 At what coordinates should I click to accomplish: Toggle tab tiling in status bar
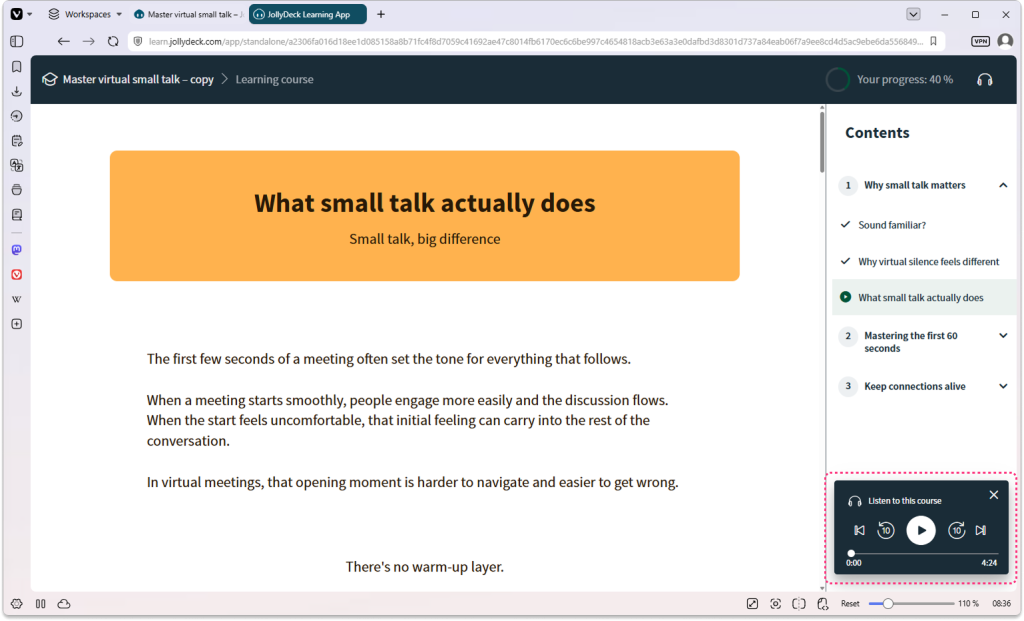(x=40, y=604)
